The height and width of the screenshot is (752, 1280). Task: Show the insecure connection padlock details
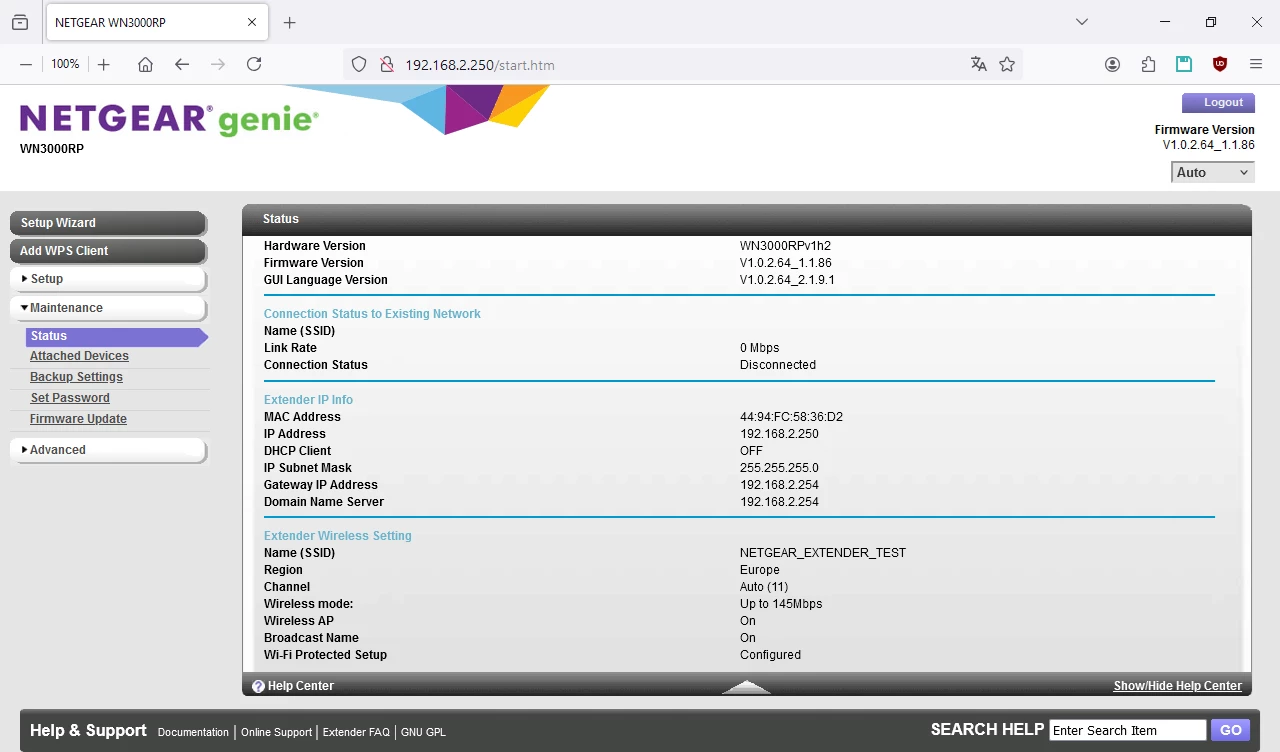pos(386,65)
